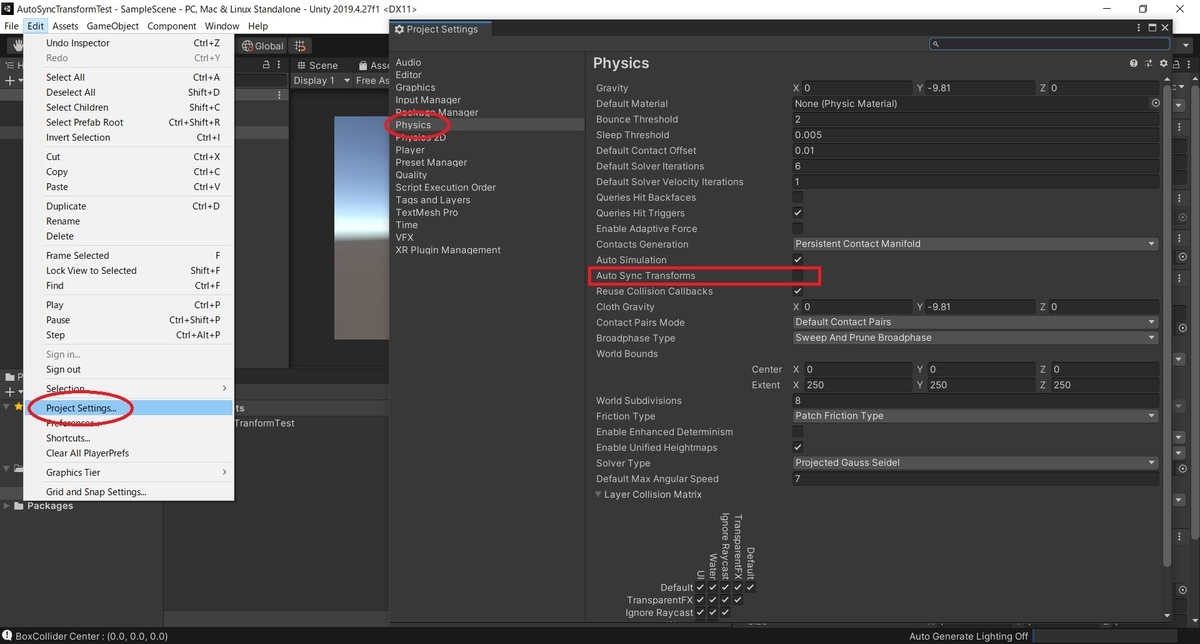Image resolution: width=1200 pixels, height=644 pixels.
Task: Open Project Settings window kebab menu
Action: point(1139,29)
